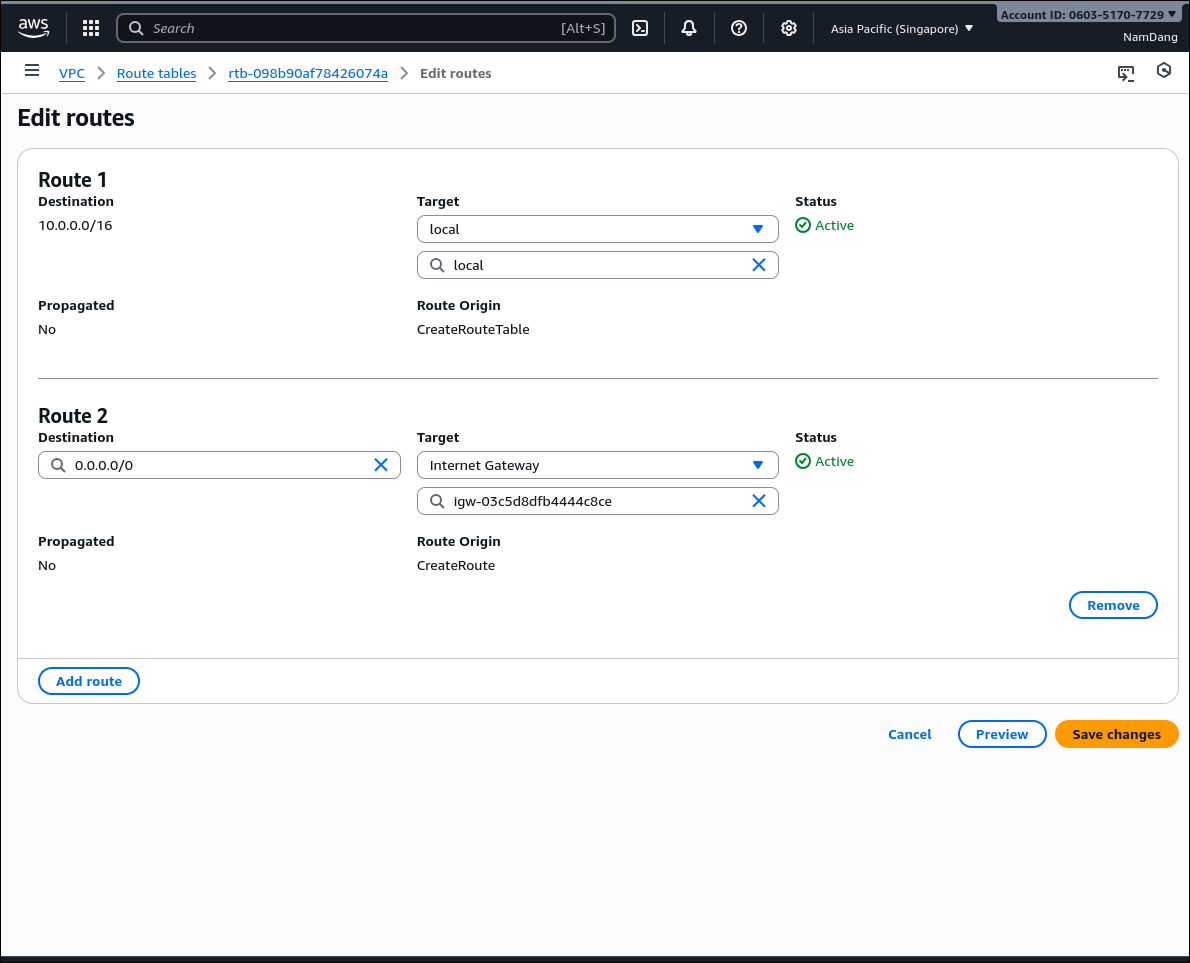Open the Asia Pacific (Singapore) region selector

(x=901, y=29)
